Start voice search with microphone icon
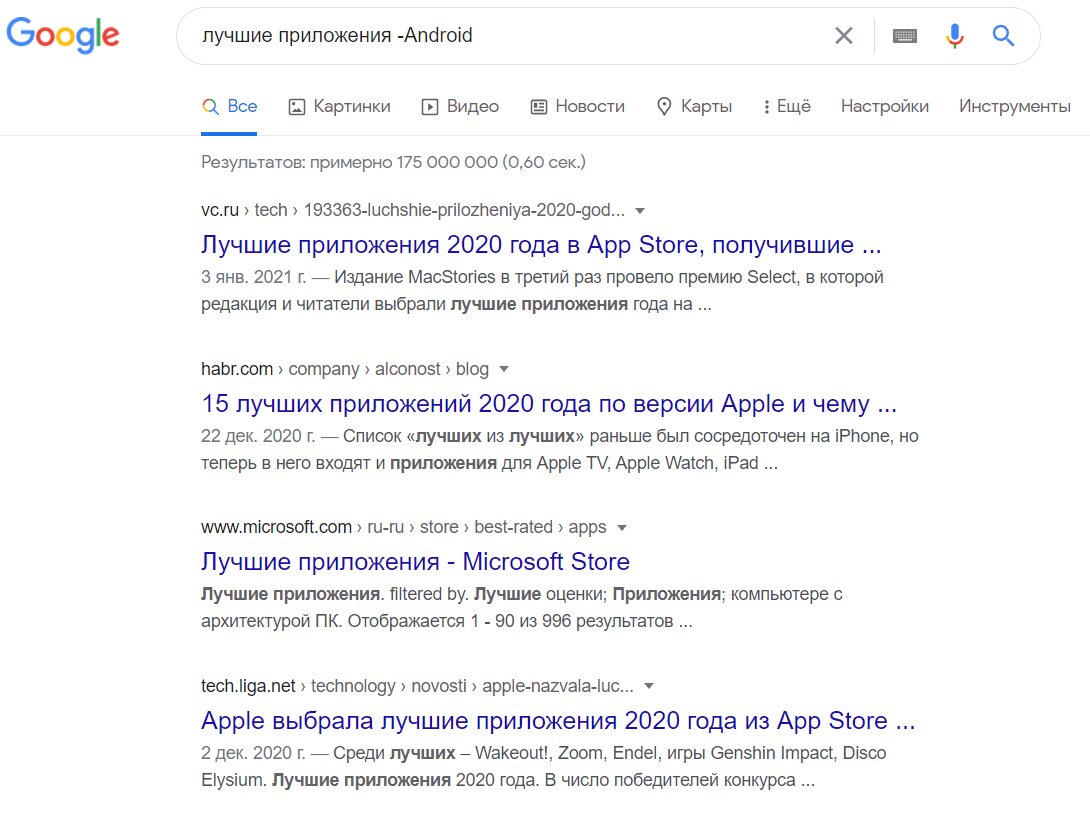Image resolution: width=1090 pixels, height=816 pixels. pyautogui.click(x=954, y=35)
